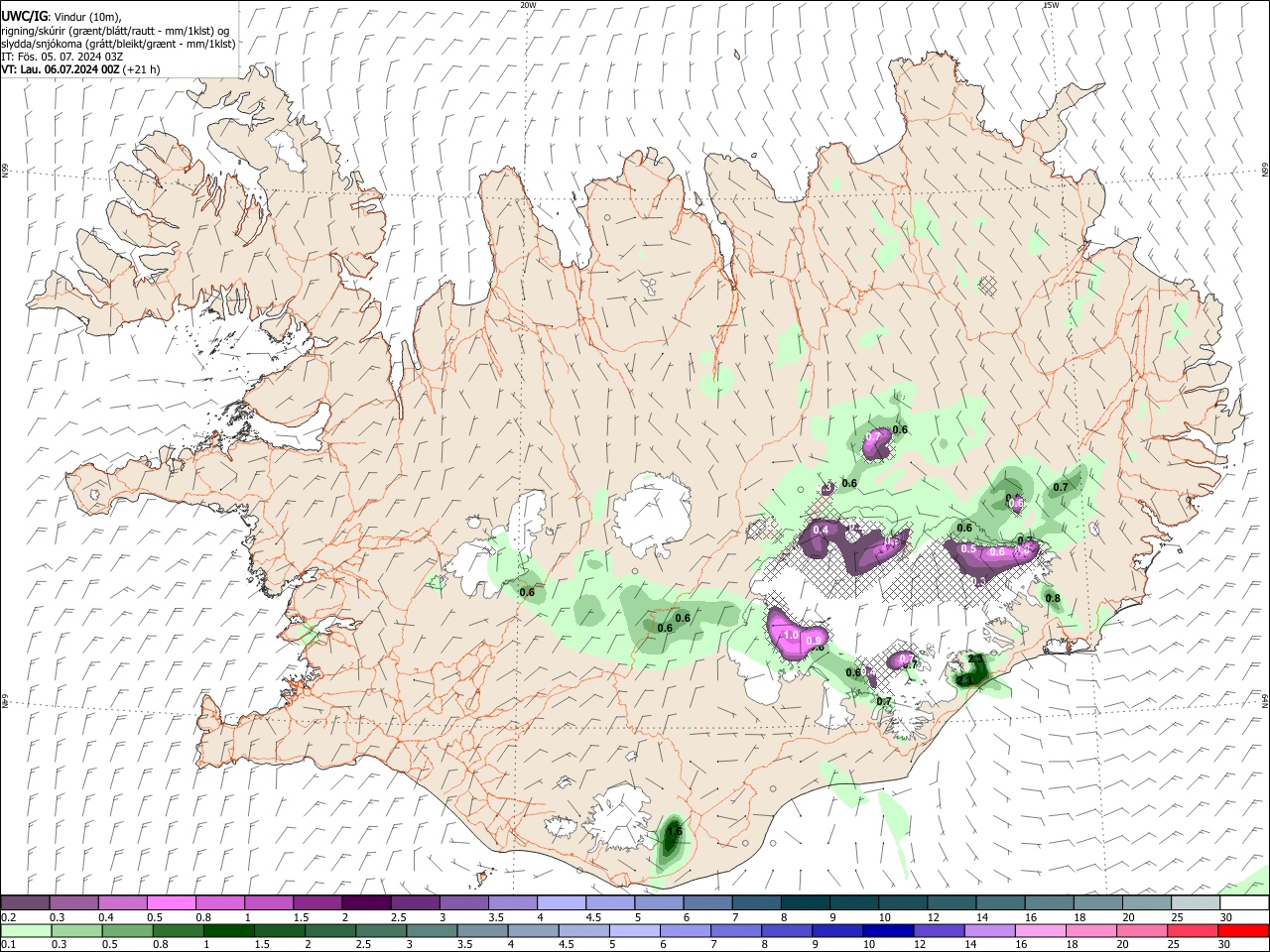This screenshot has width=1270, height=952.
Task: Click the '1.6' rainfall value on the south coast
Action: coord(675,831)
